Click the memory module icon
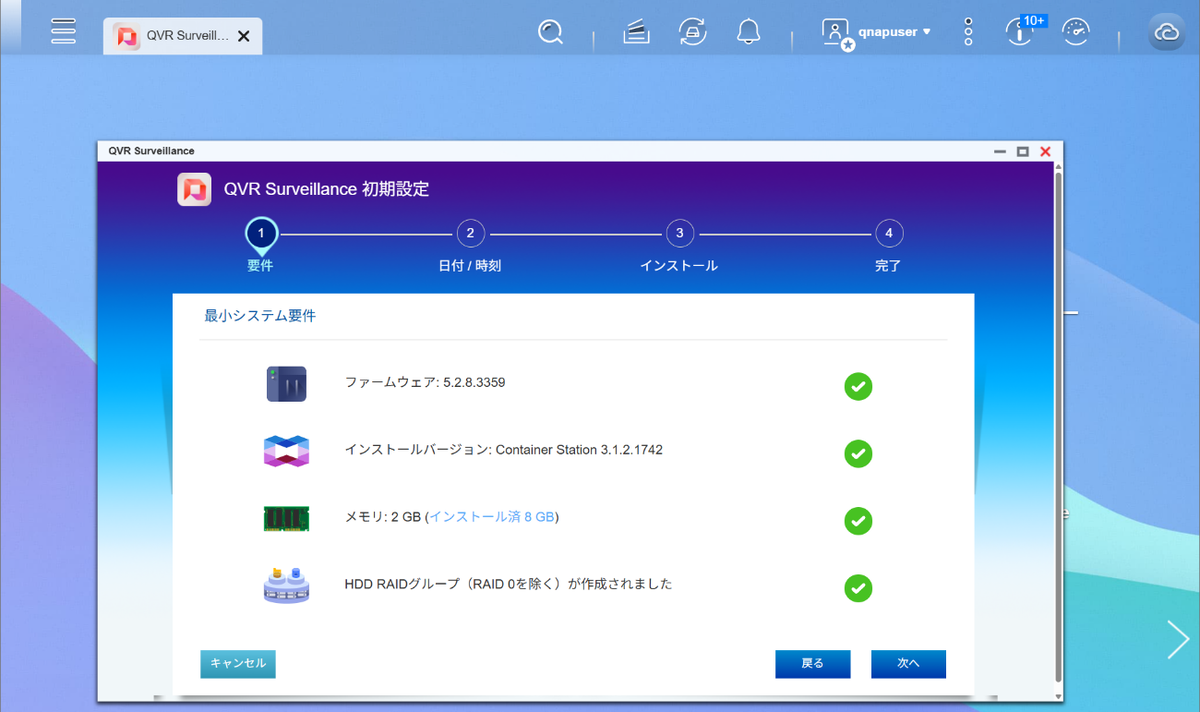 tap(286, 518)
